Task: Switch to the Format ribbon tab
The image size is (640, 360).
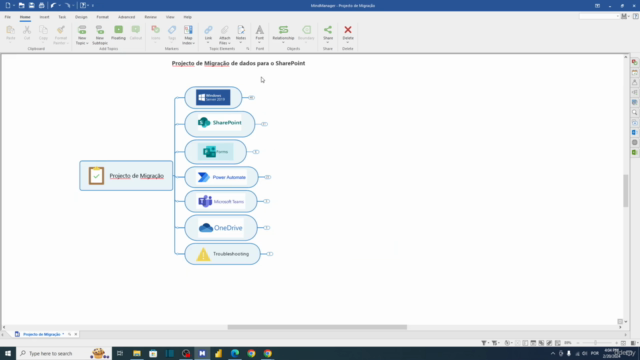Action: coord(102,17)
